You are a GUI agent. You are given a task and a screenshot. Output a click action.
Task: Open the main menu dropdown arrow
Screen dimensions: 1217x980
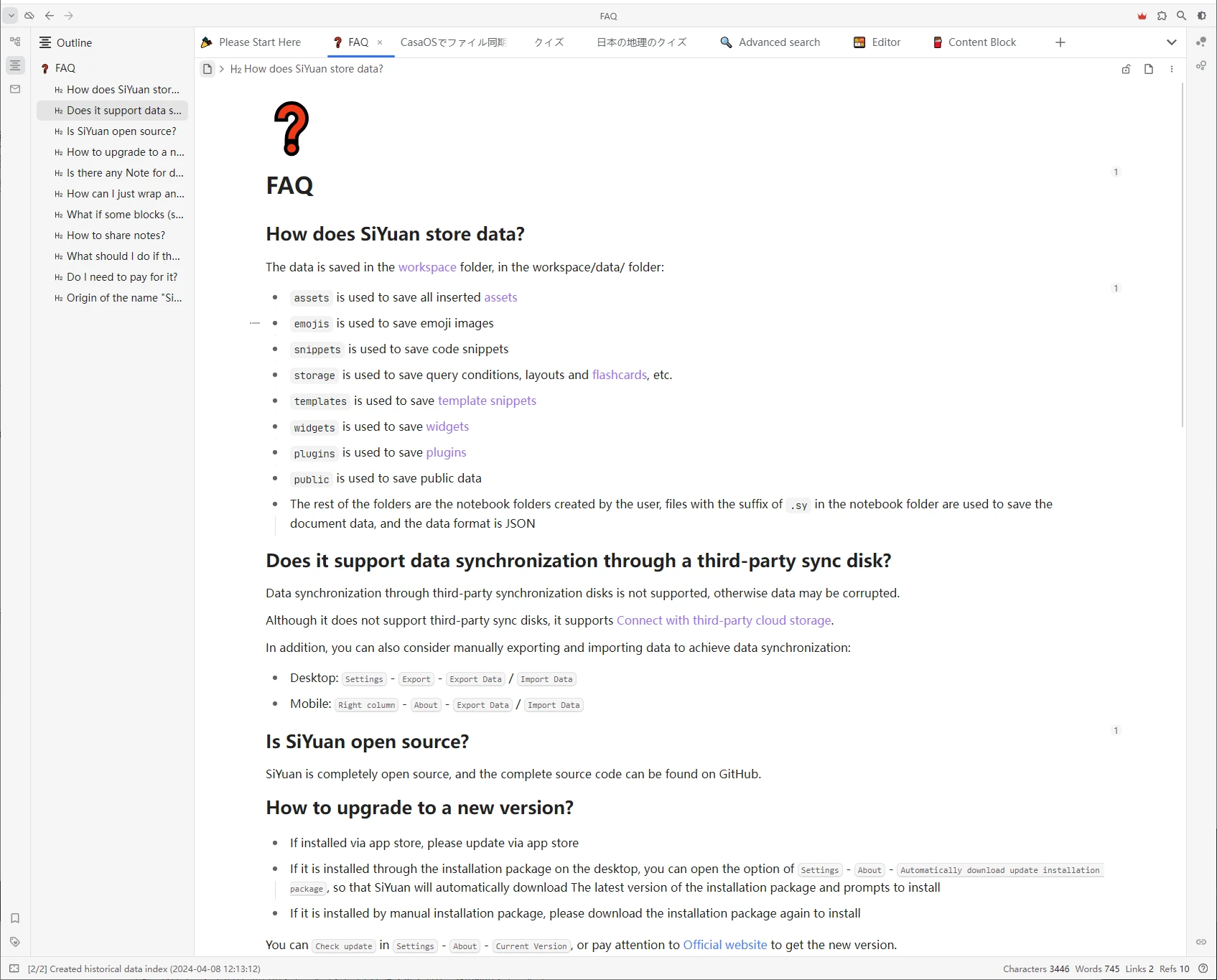pos(11,15)
